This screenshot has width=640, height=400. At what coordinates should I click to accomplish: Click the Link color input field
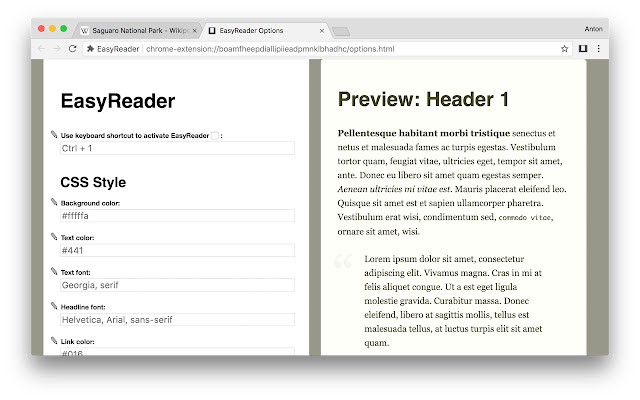[x=177, y=351]
